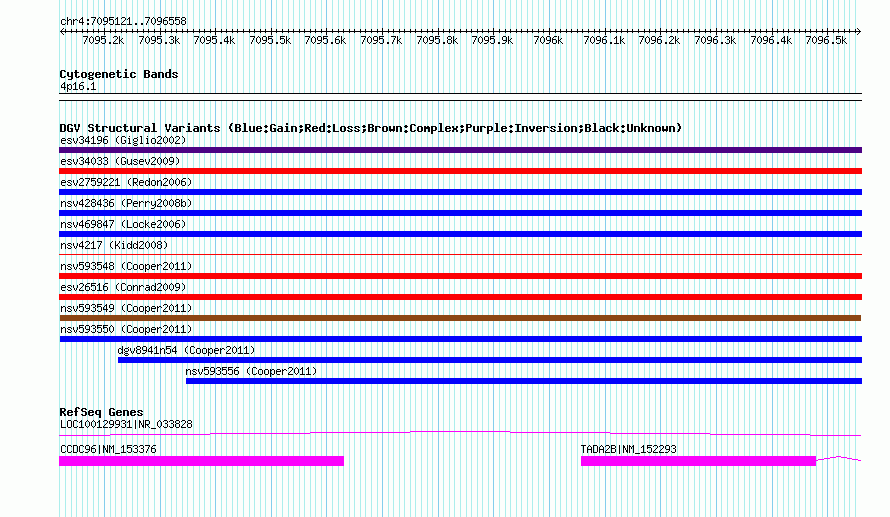Select the dgv8941n54 (Cooper2011) label
Screen dimensions: 890x517
[x=186, y=350]
